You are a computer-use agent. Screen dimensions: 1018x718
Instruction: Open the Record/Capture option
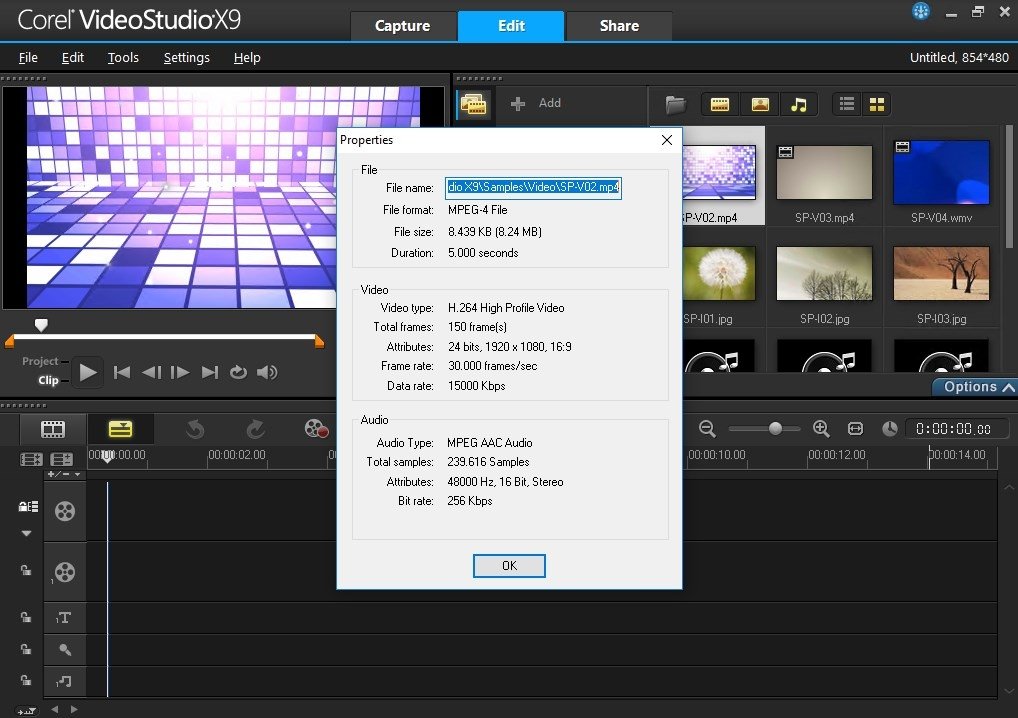click(316, 429)
